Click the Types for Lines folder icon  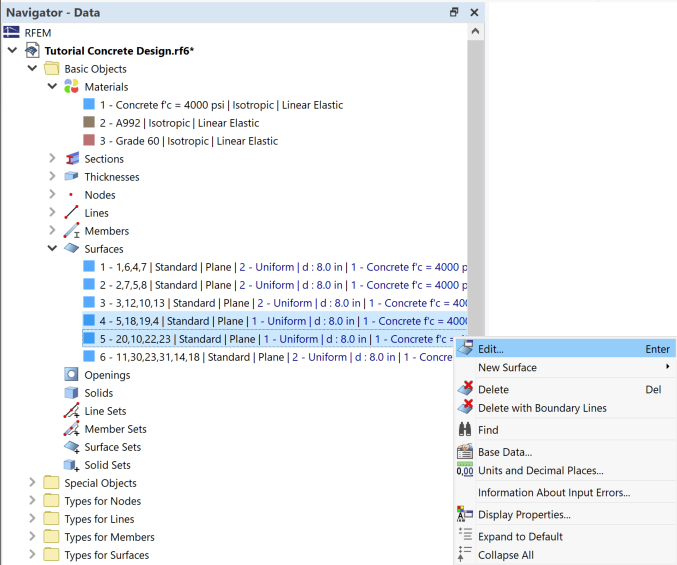pos(52,519)
